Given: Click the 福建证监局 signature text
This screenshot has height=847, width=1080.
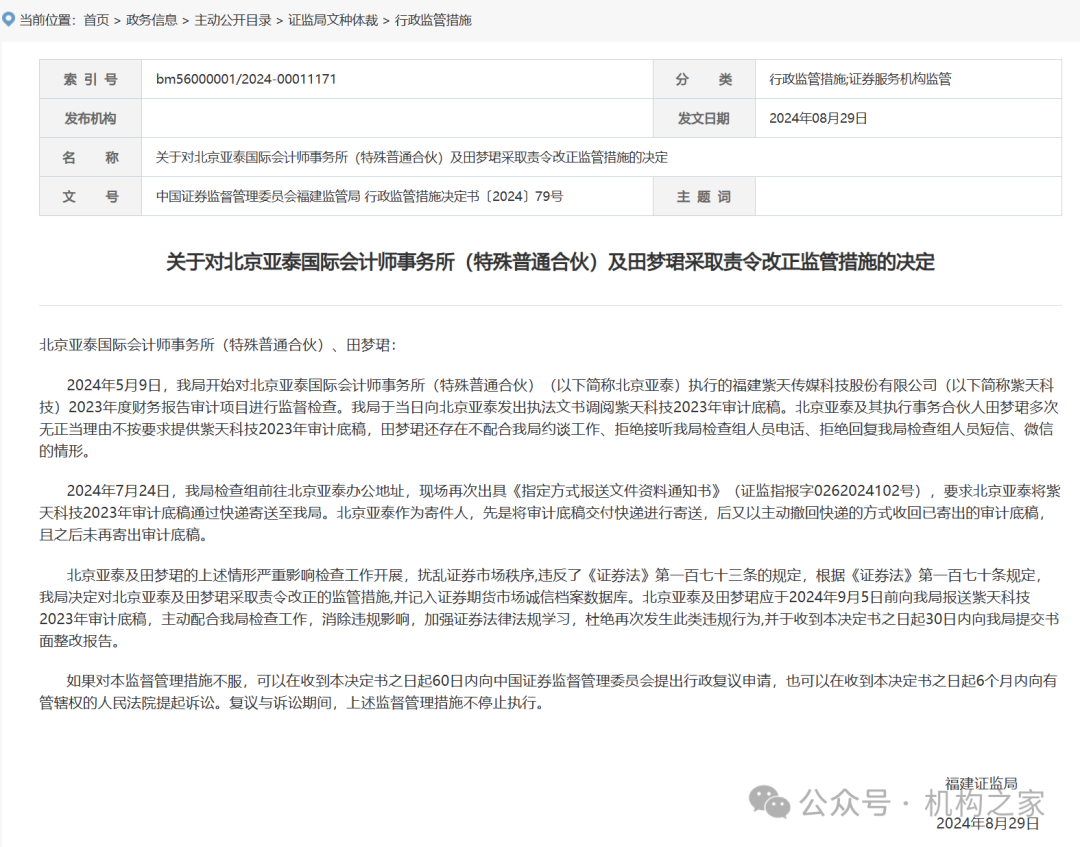Looking at the screenshot, I should 981,784.
